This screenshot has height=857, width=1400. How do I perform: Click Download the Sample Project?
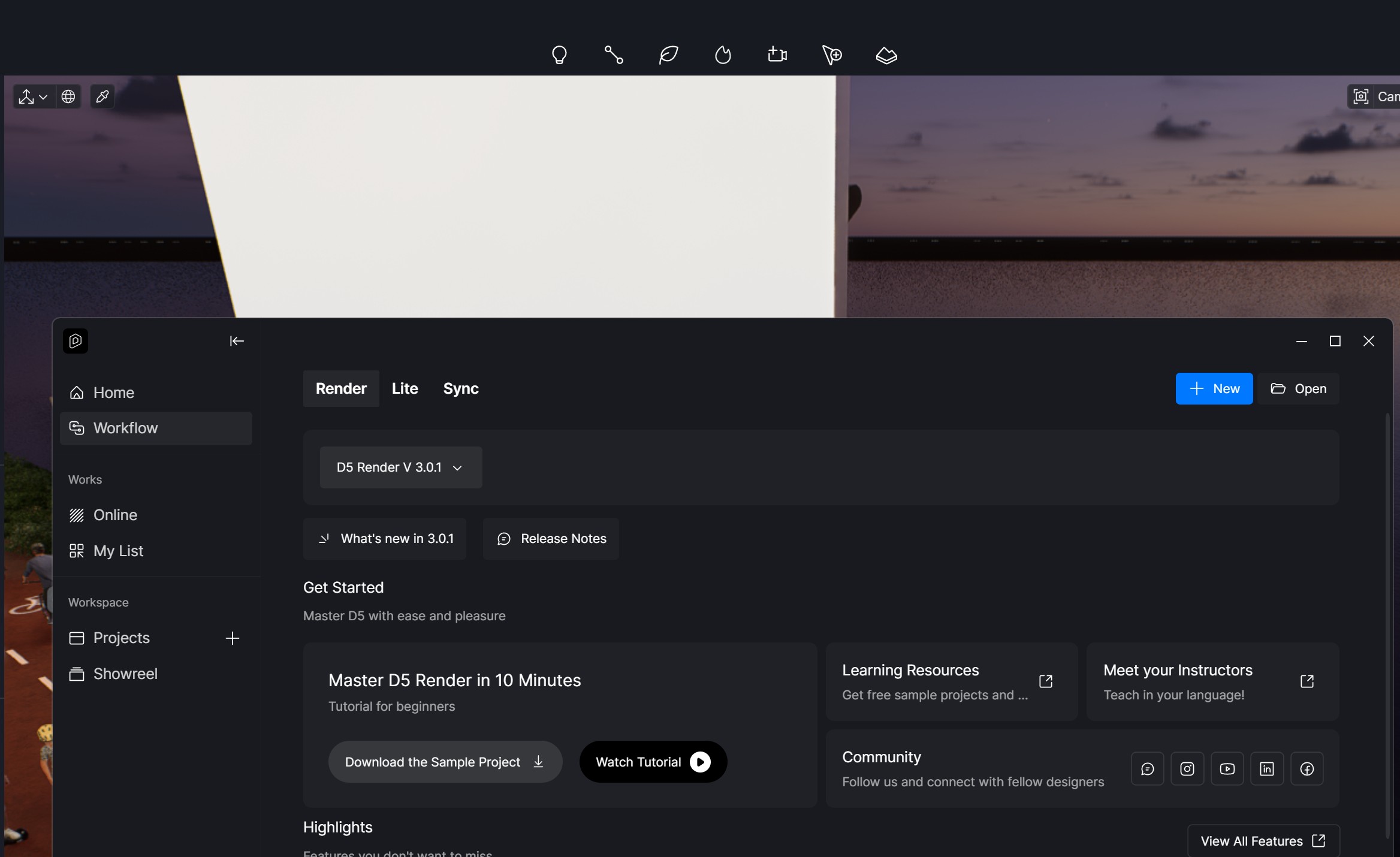445,762
